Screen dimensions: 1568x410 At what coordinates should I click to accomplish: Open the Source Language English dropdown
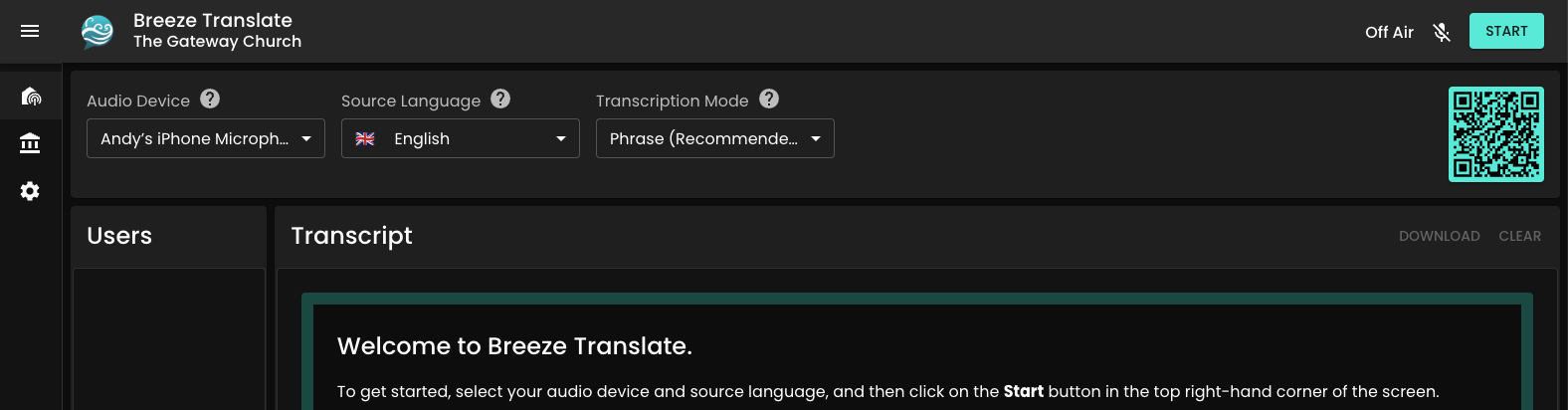click(461, 138)
